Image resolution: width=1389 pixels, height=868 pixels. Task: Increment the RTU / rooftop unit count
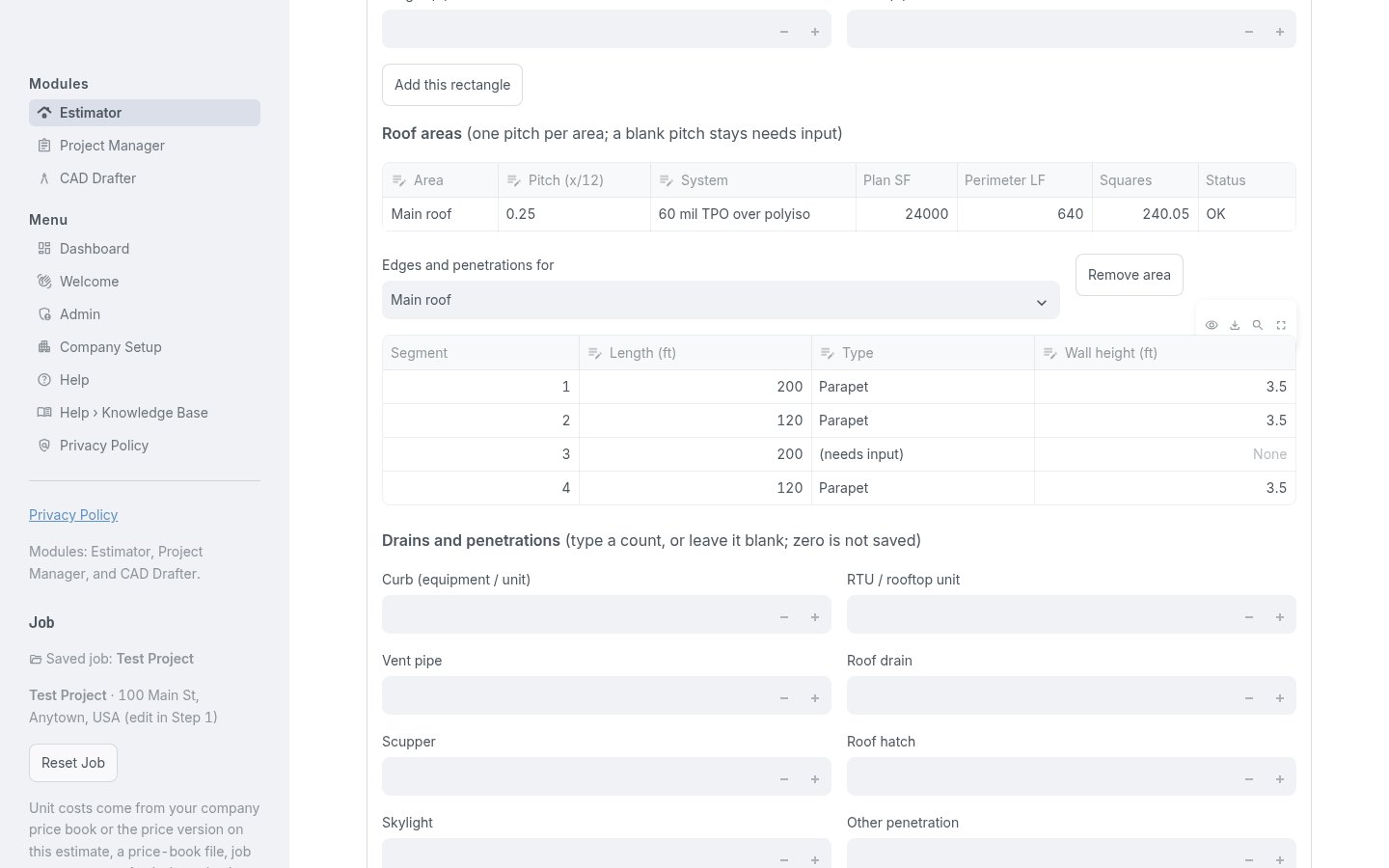point(1280,617)
